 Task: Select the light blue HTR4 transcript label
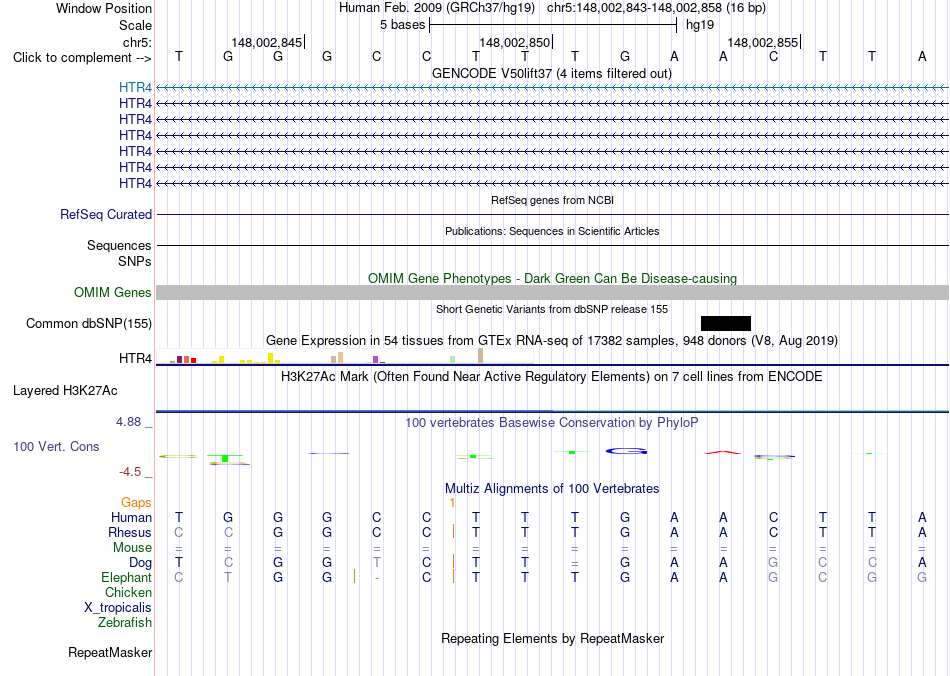click(x=135, y=88)
